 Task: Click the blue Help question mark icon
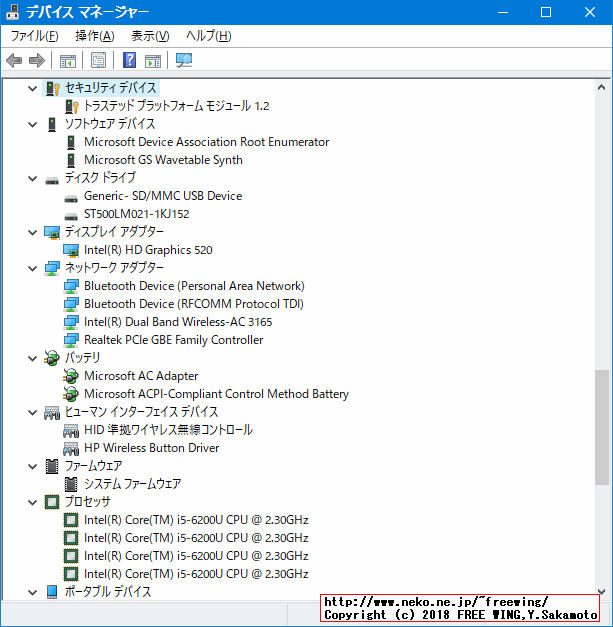pos(130,60)
